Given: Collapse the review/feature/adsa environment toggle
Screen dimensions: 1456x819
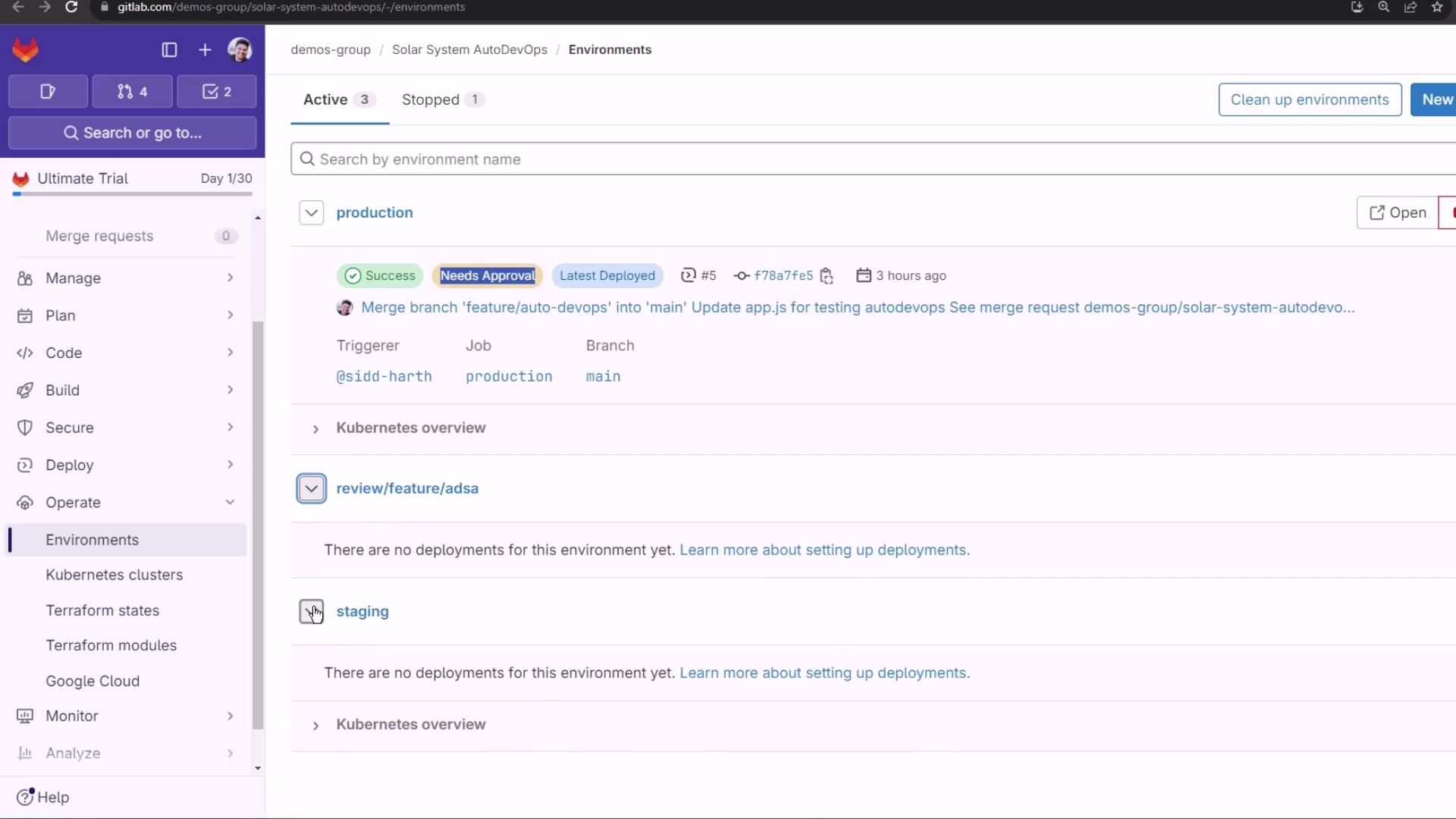Looking at the screenshot, I should (x=311, y=489).
